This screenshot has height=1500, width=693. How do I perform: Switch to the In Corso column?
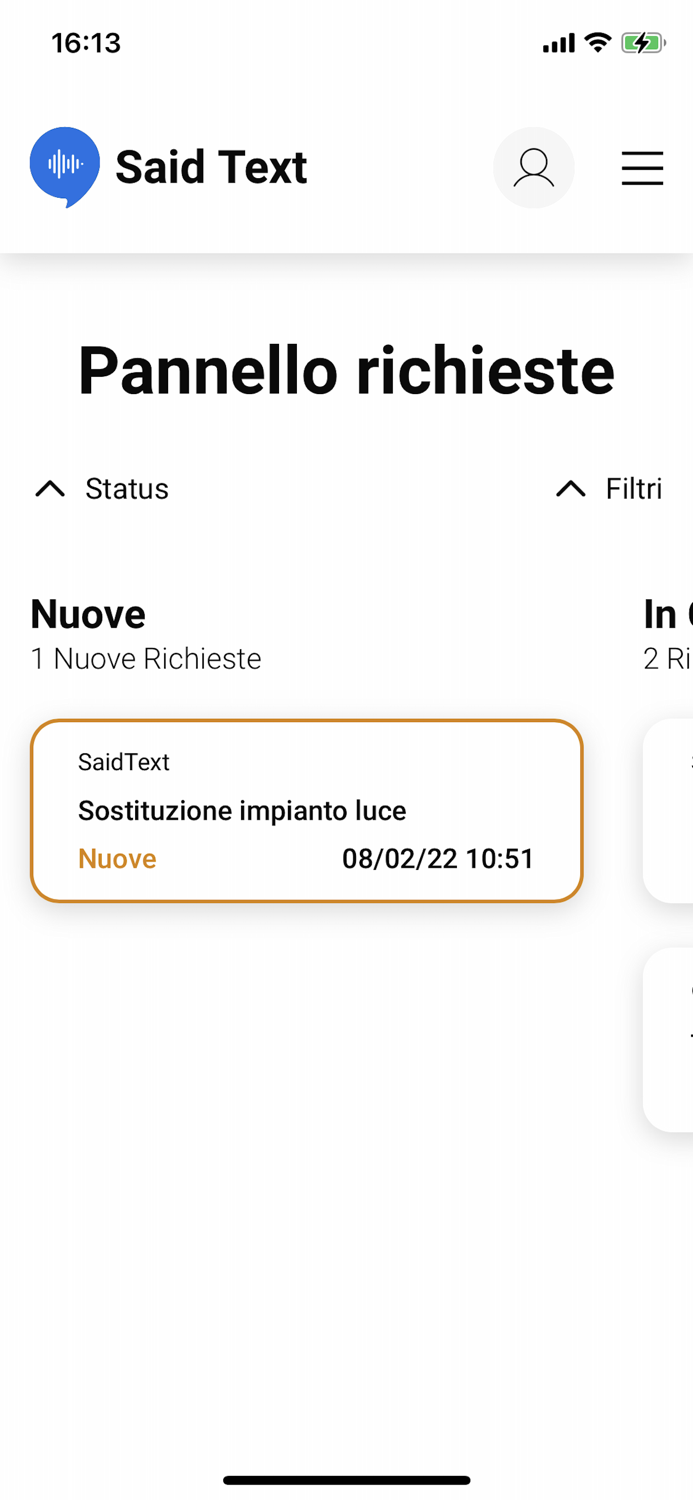point(664,614)
